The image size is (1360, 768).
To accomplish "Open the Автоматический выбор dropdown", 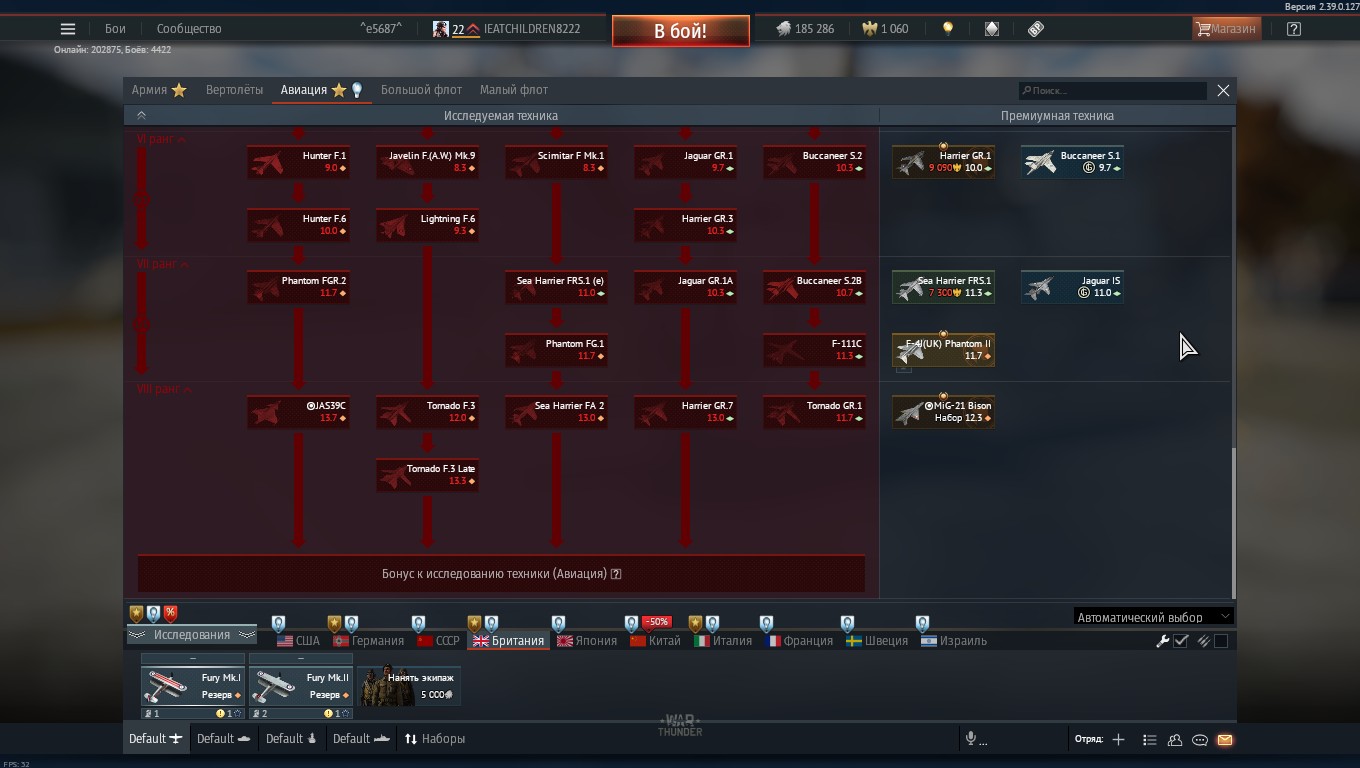I will click(x=1153, y=617).
